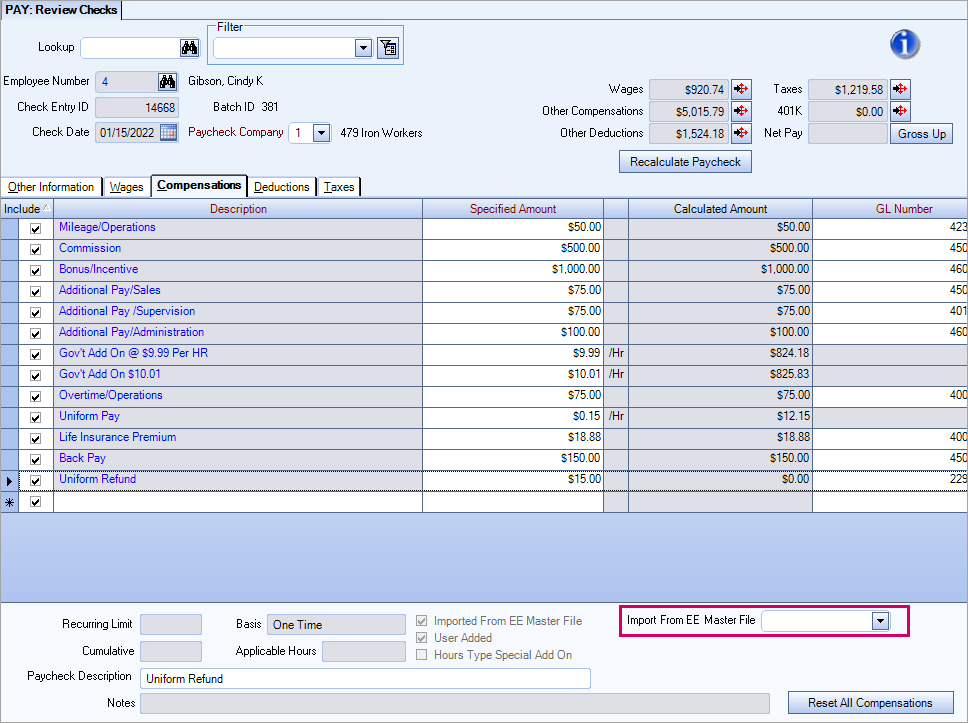
Task: Uncheck Include for Mileage/Operations
Action: [36, 228]
